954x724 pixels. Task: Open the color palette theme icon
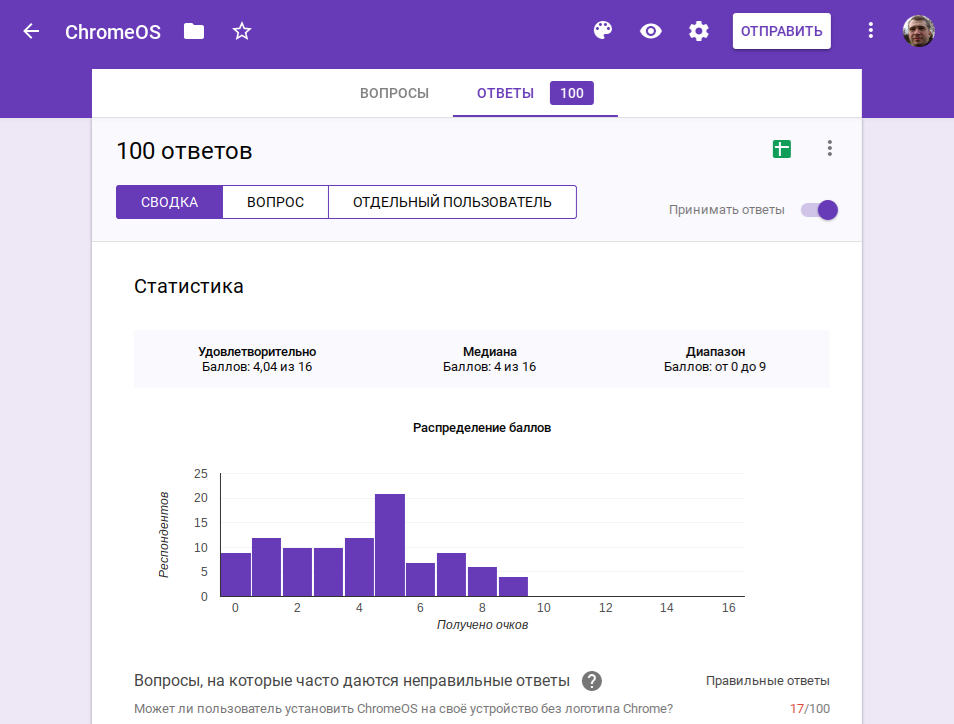pos(602,31)
